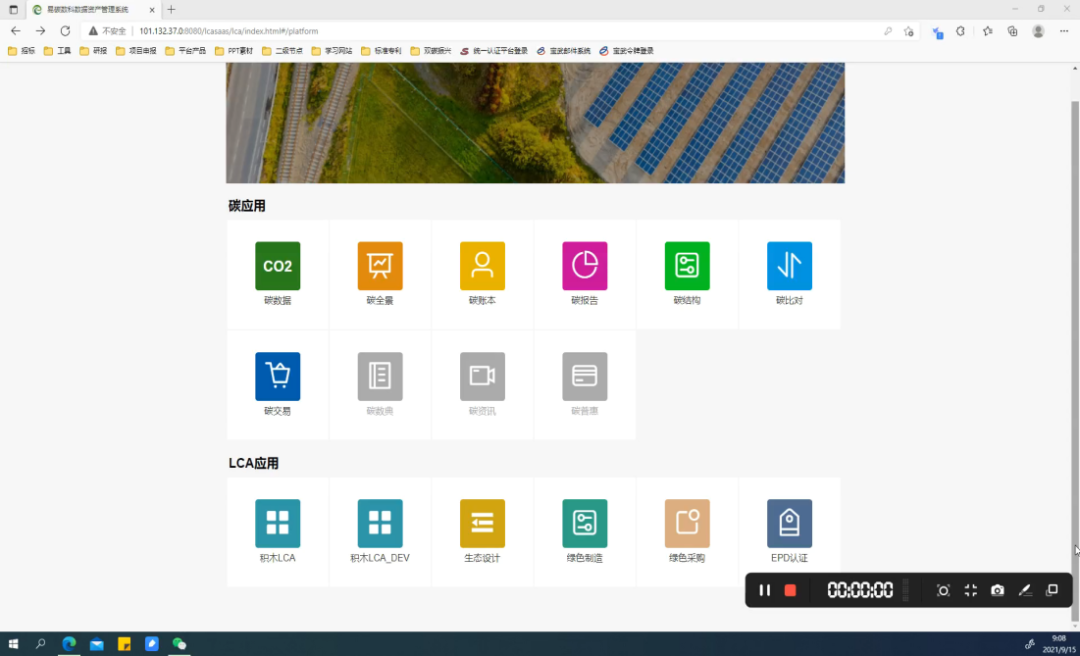This screenshot has height=656, width=1080.
Task: Stop recording with the red square button
Action: (x=790, y=590)
